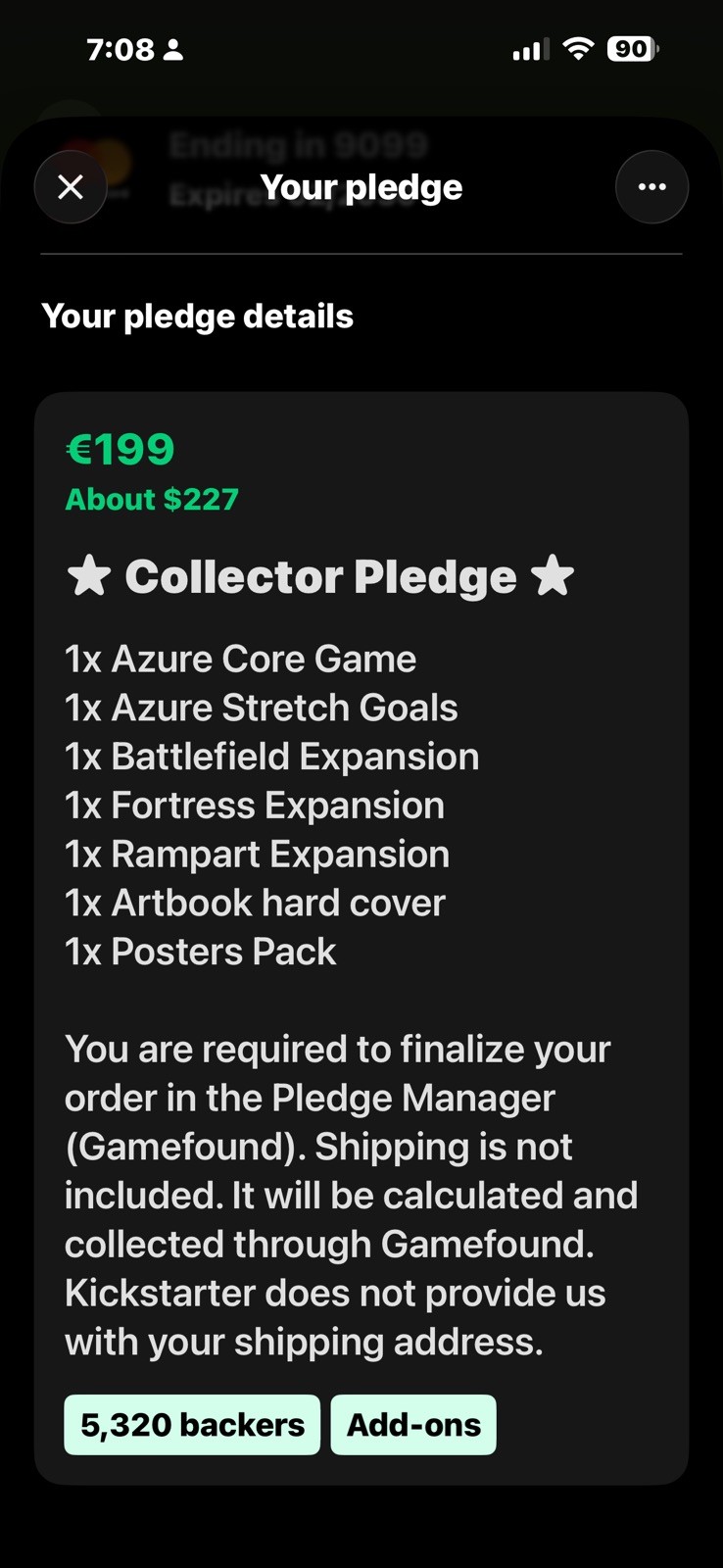Tap the battery indicator showing 90
Screen dimensions: 723x1568
[x=633, y=48]
